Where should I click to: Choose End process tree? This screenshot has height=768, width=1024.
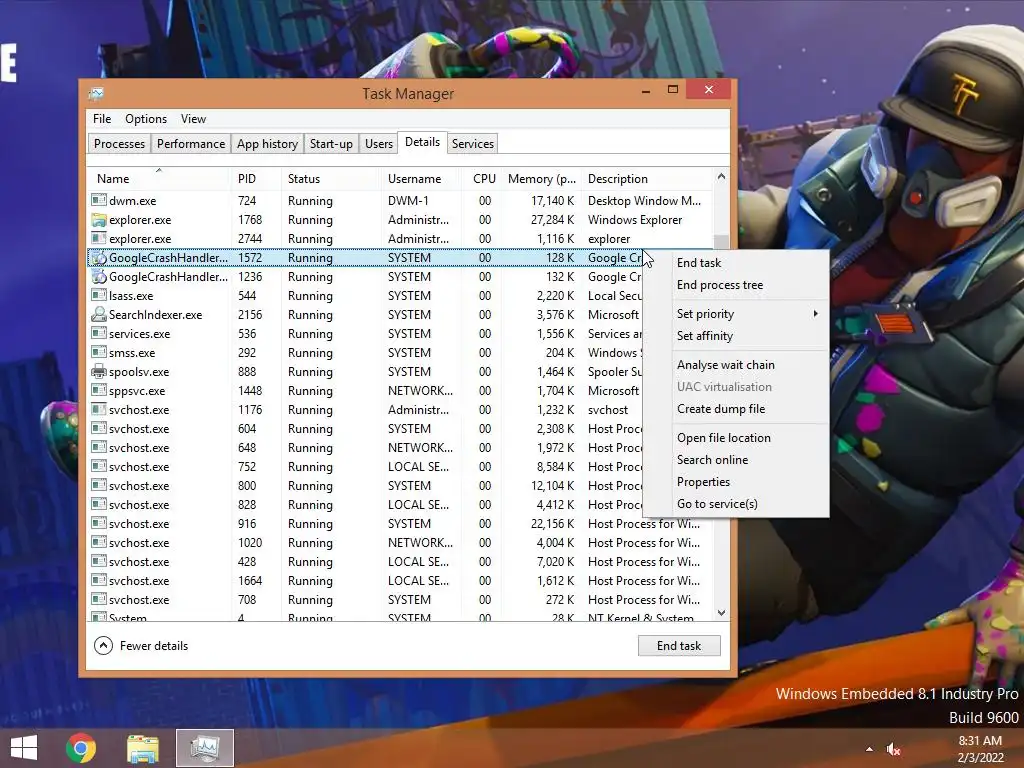[720, 285]
